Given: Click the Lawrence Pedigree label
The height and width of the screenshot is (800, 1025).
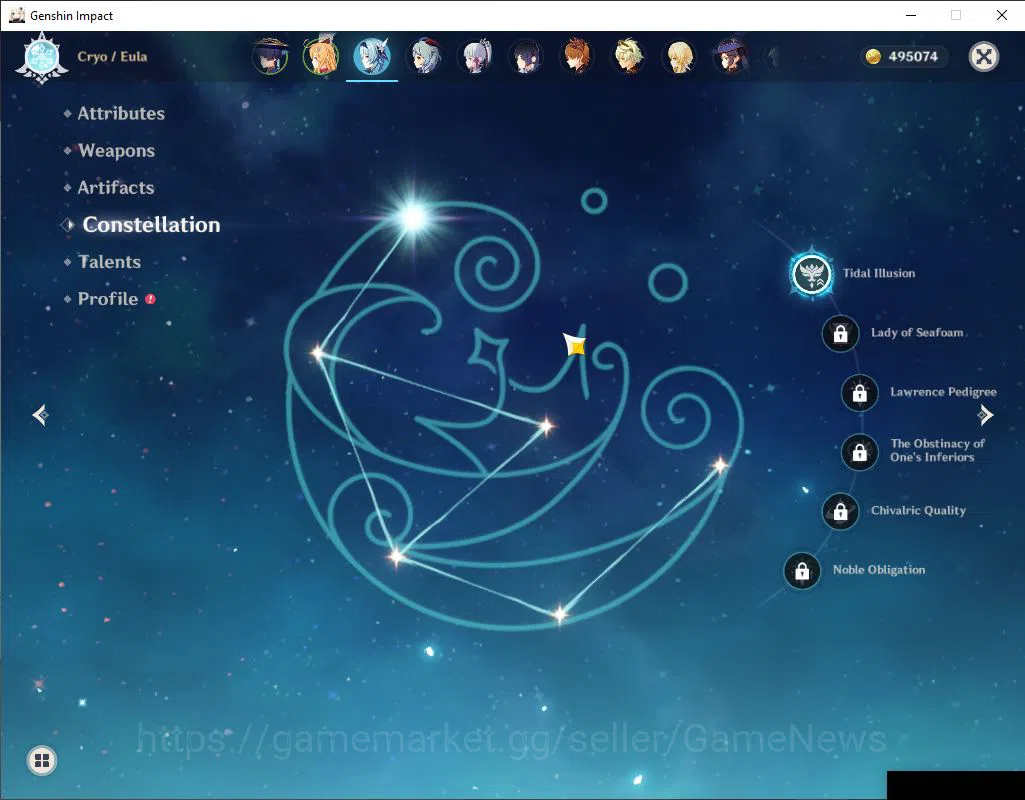Looking at the screenshot, I should coord(943,392).
